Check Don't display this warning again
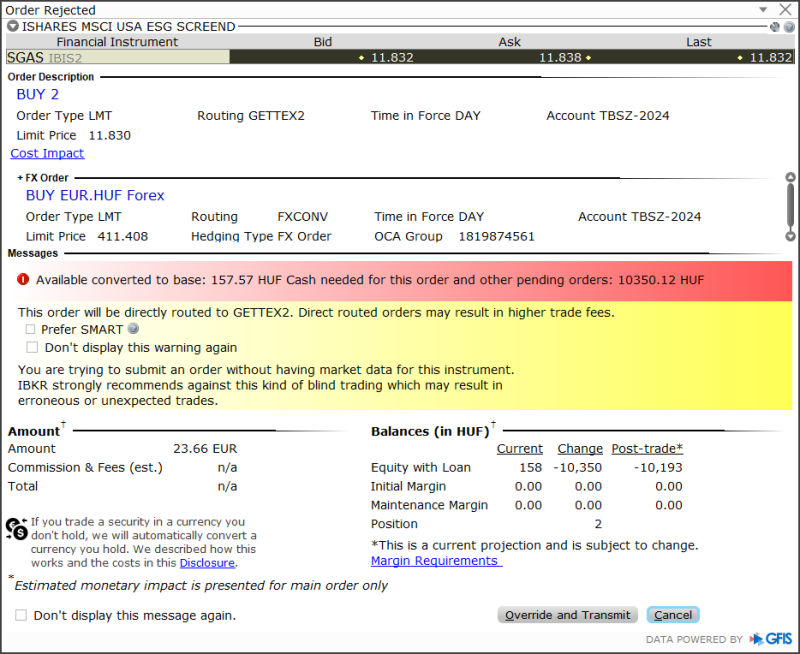The height and width of the screenshot is (654, 800). [x=32, y=347]
